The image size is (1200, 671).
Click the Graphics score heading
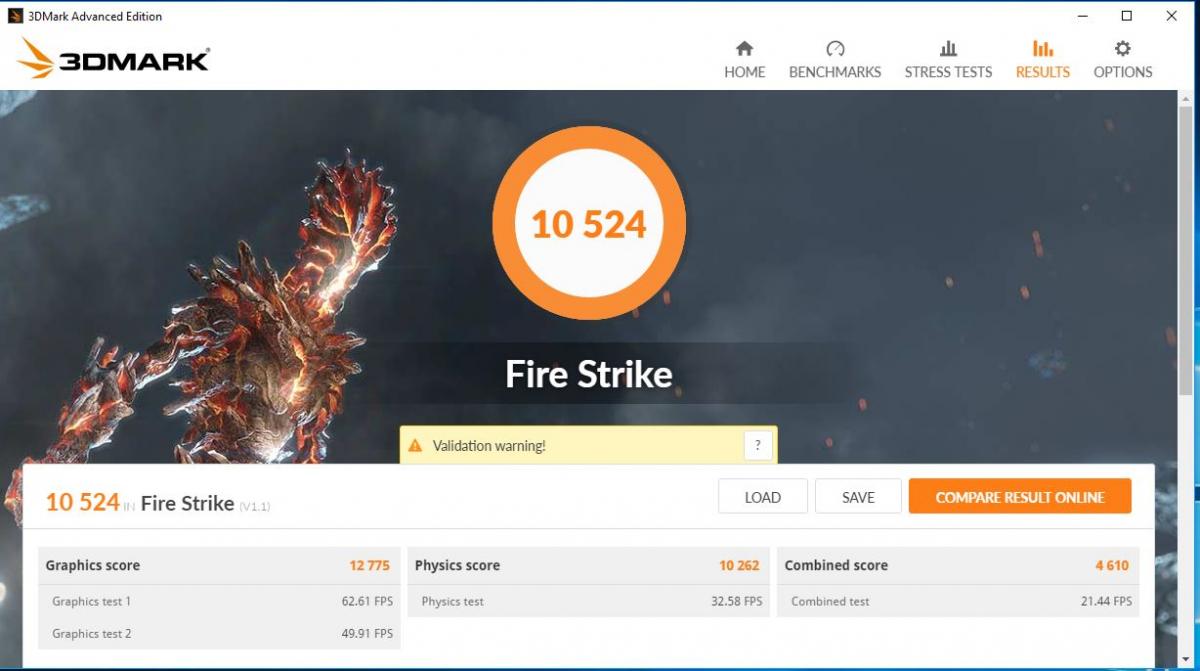[92, 565]
